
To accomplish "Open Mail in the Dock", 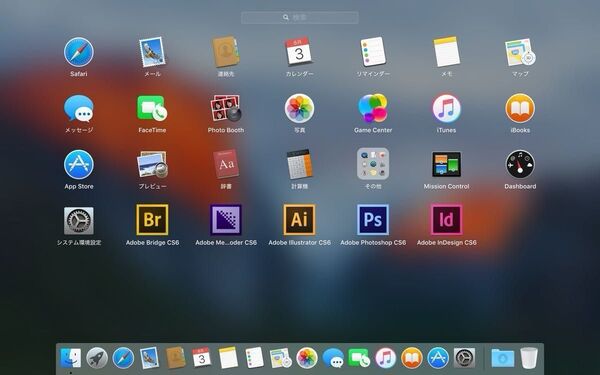I will [149, 358].
